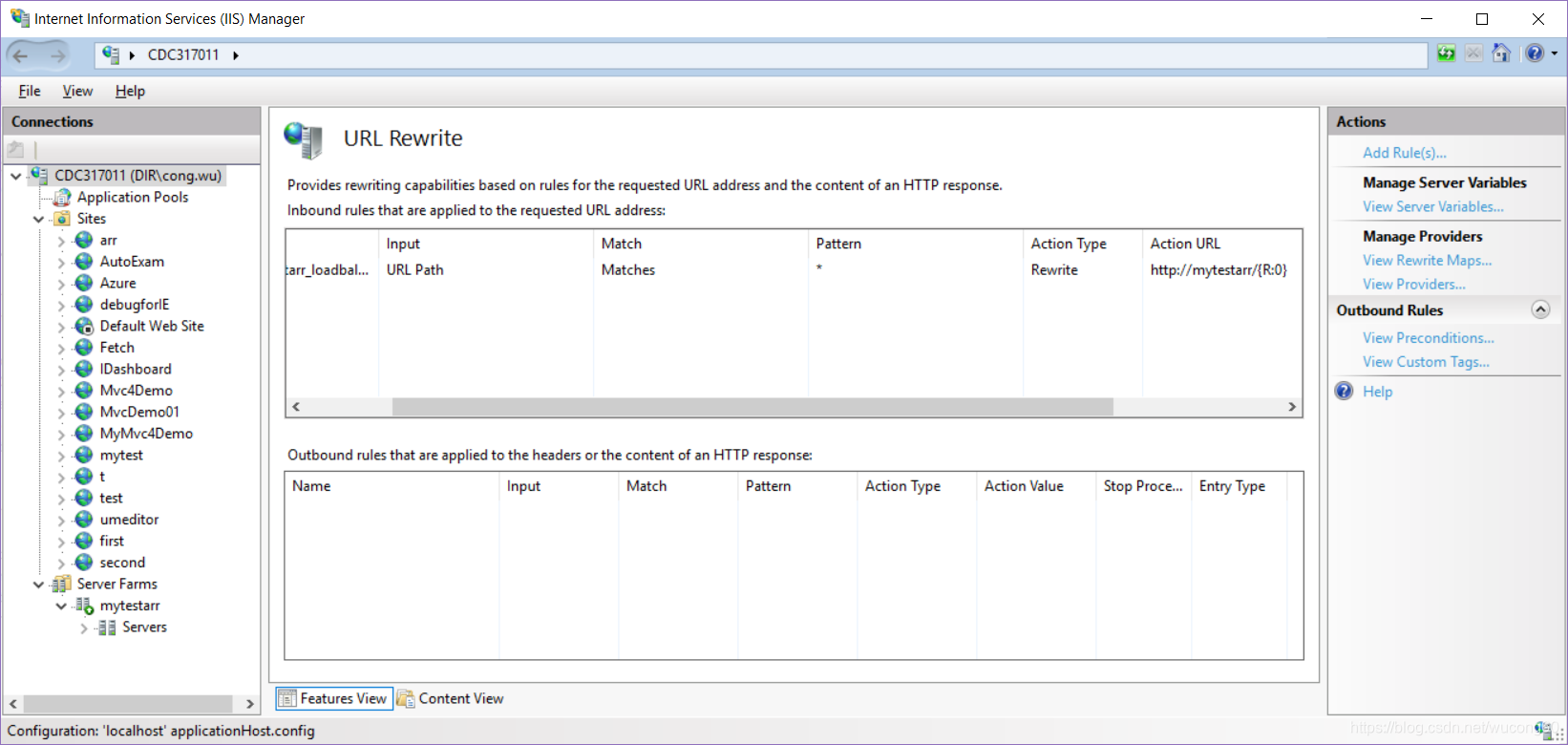Image resolution: width=1568 pixels, height=745 pixels.
Task: Click the Forward navigation arrow
Action: pyautogui.click(x=58, y=55)
